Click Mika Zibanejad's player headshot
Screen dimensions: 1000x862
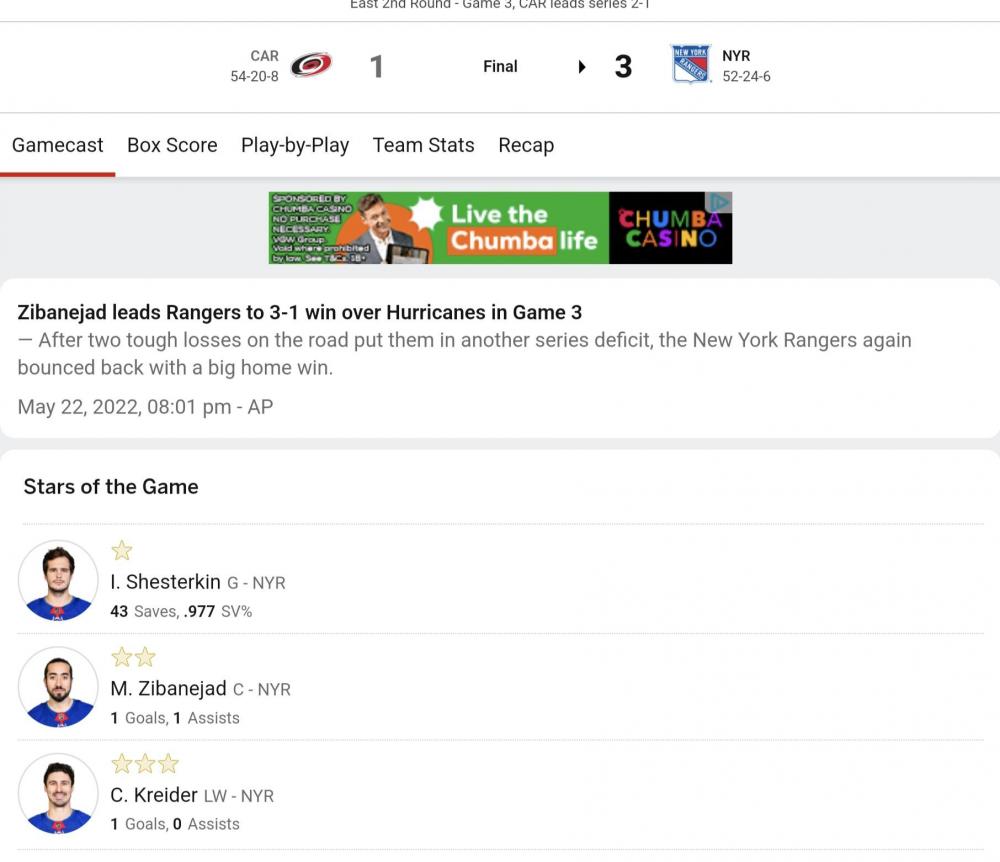click(x=58, y=687)
